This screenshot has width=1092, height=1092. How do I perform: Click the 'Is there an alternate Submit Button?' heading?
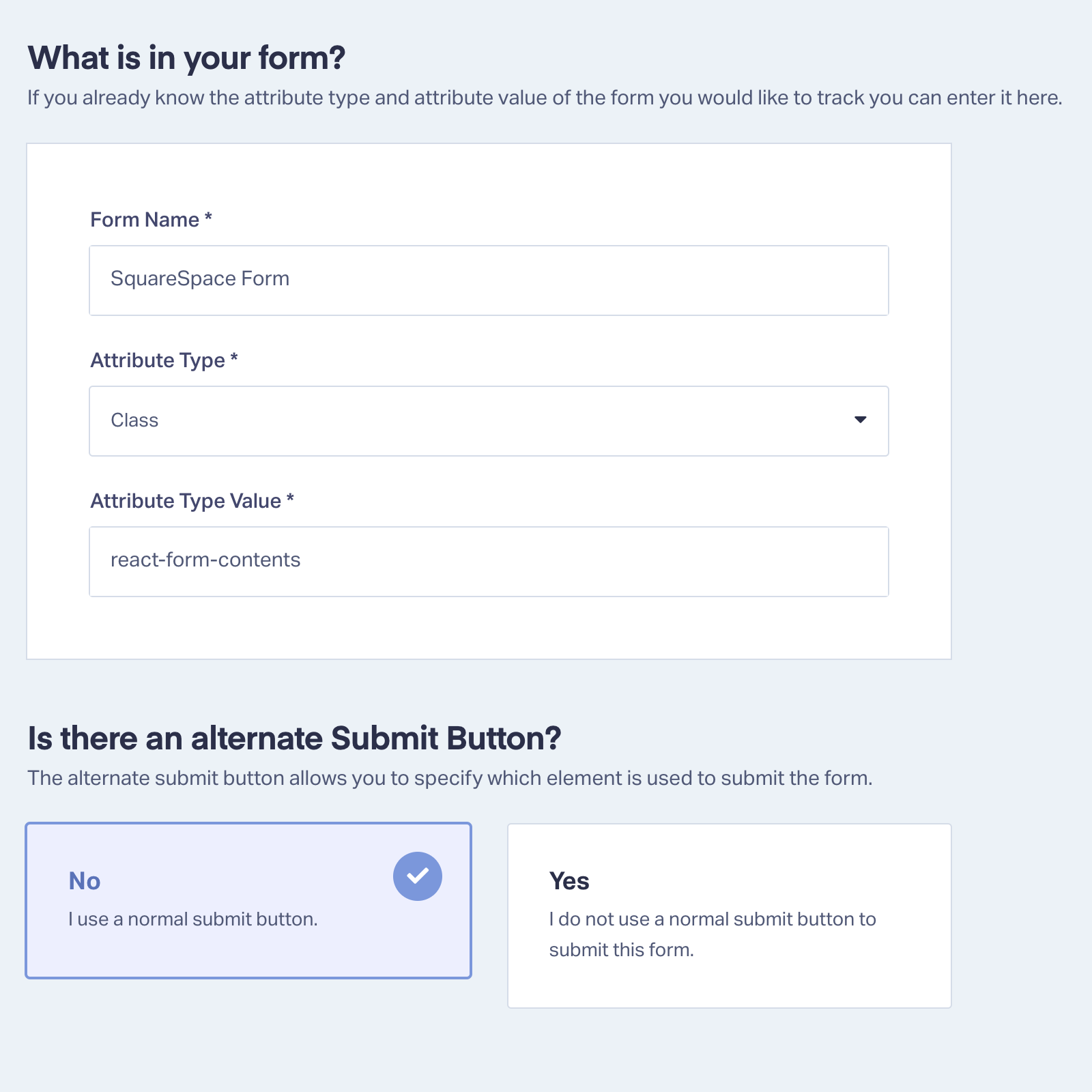(x=294, y=738)
